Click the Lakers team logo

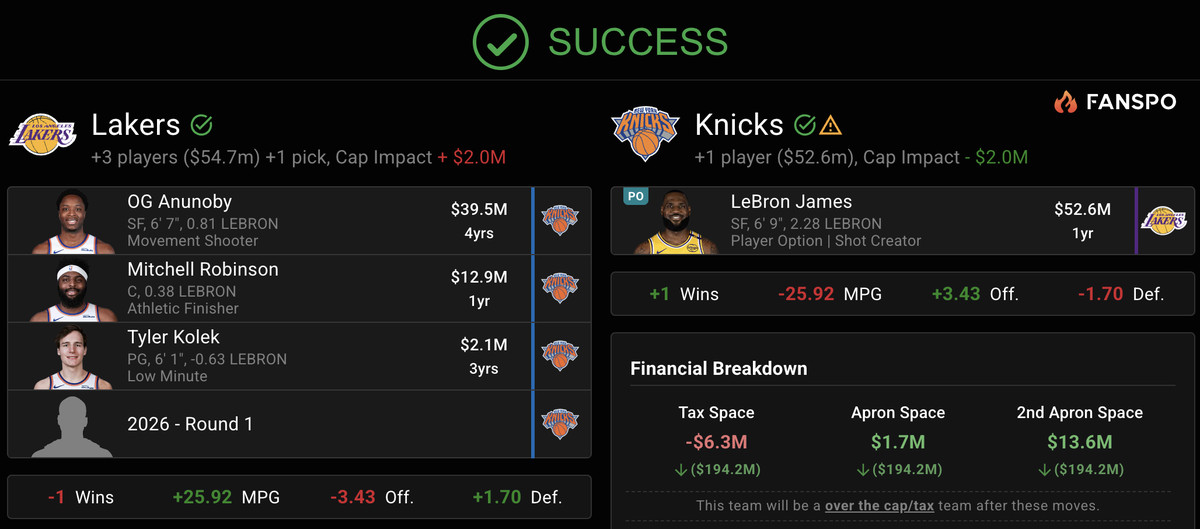(x=42, y=134)
